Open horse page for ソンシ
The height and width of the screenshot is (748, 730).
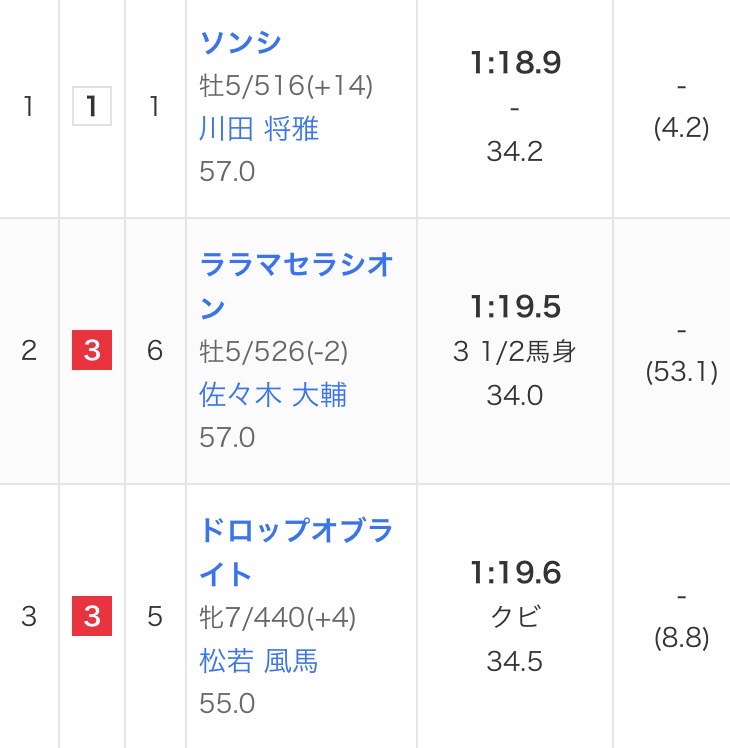click(x=241, y=42)
